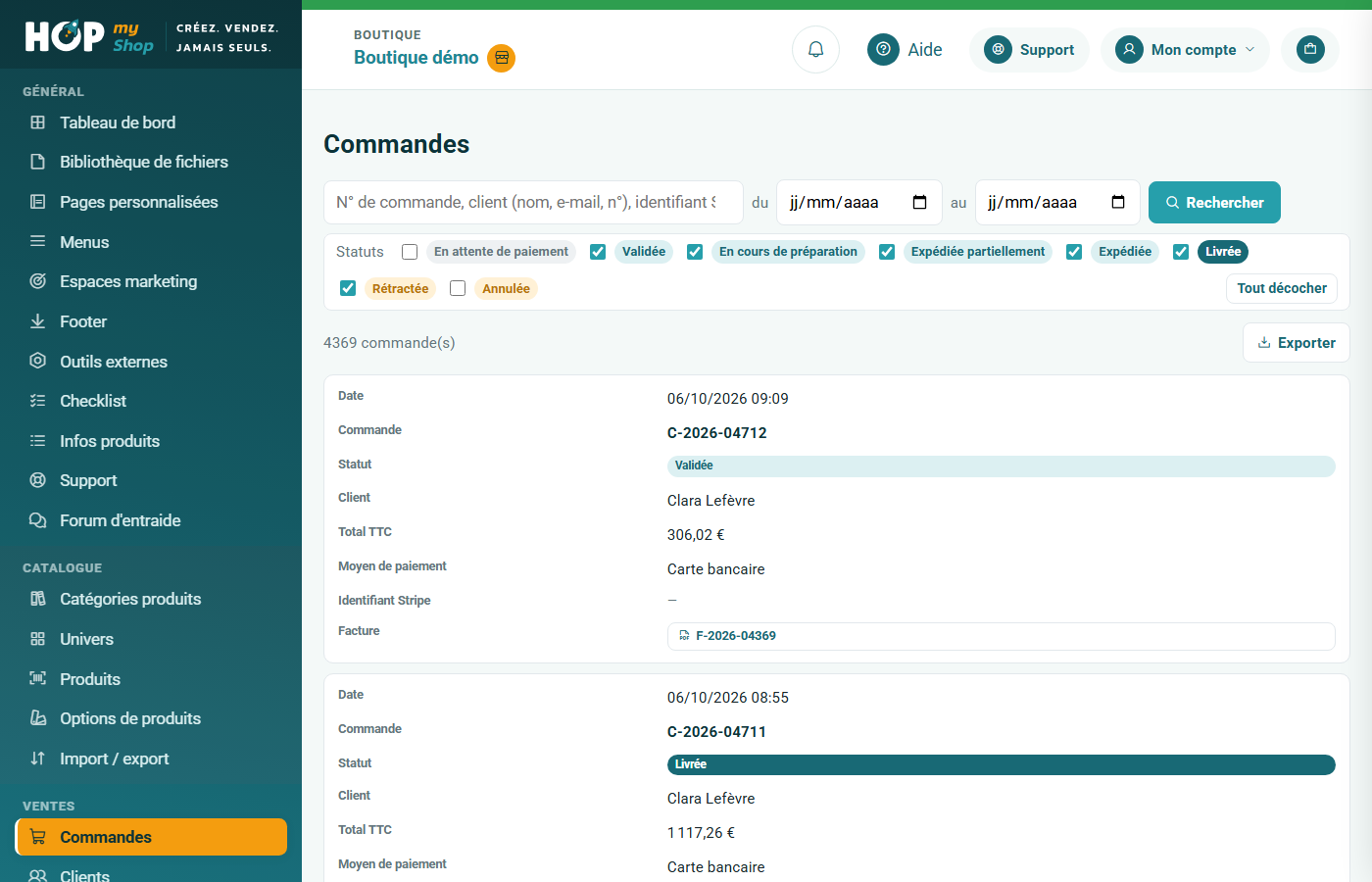This screenshot has height=882, width=1372.
Task: Uncheck the 'Validée' status checkbox
Action: [598, 252]
